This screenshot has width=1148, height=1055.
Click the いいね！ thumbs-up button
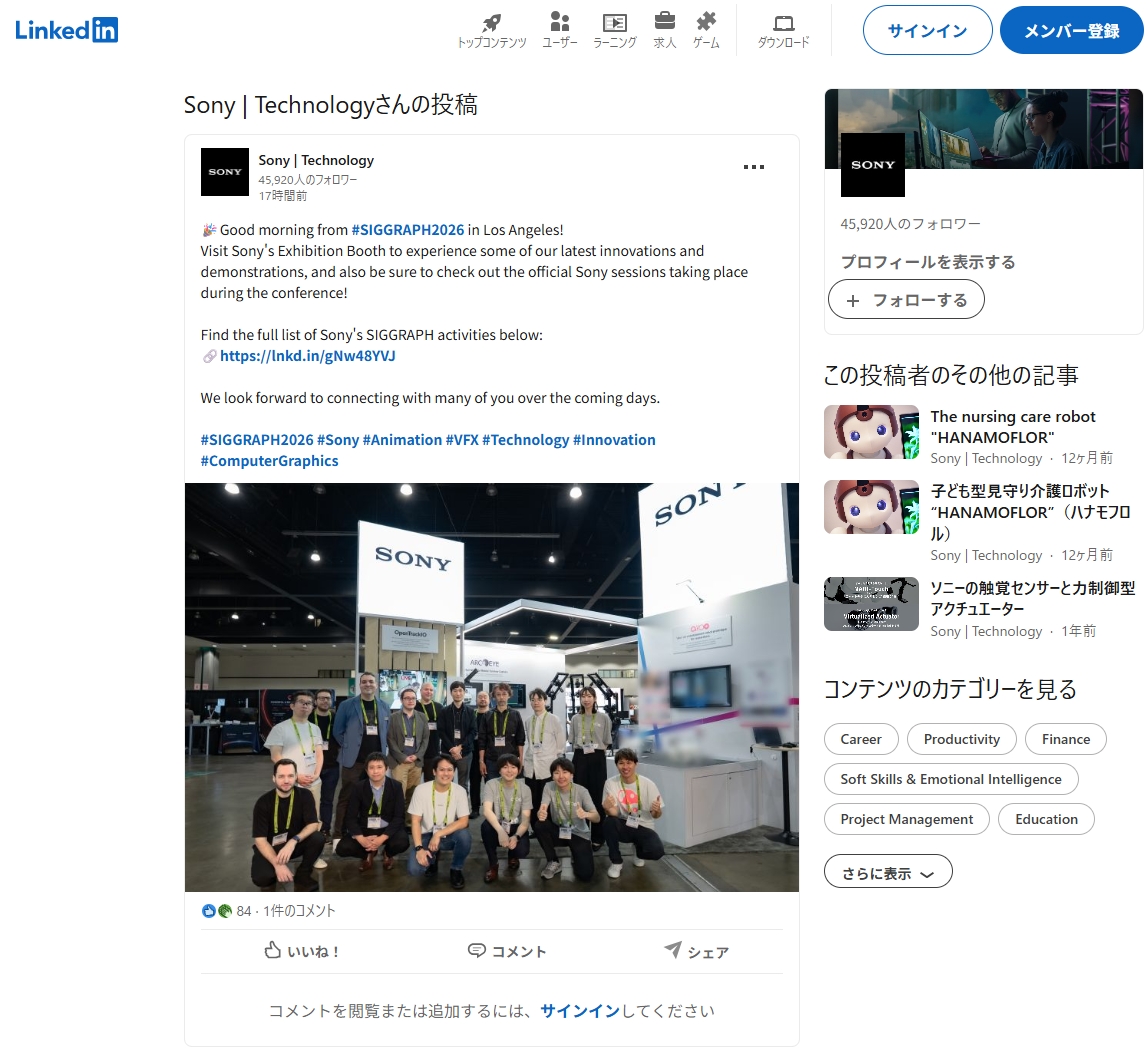point(301,951)
